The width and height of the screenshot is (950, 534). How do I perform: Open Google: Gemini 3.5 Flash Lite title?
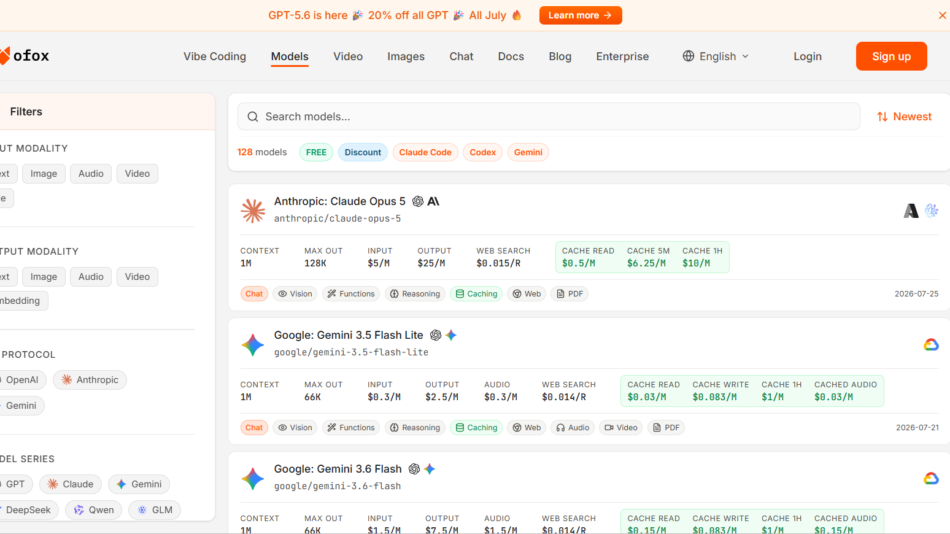[x=348, y=335]
